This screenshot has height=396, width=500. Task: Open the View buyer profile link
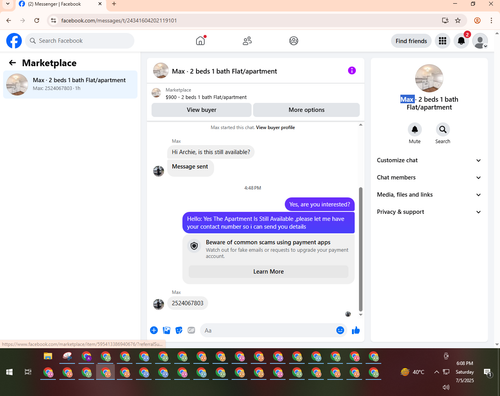275,127
